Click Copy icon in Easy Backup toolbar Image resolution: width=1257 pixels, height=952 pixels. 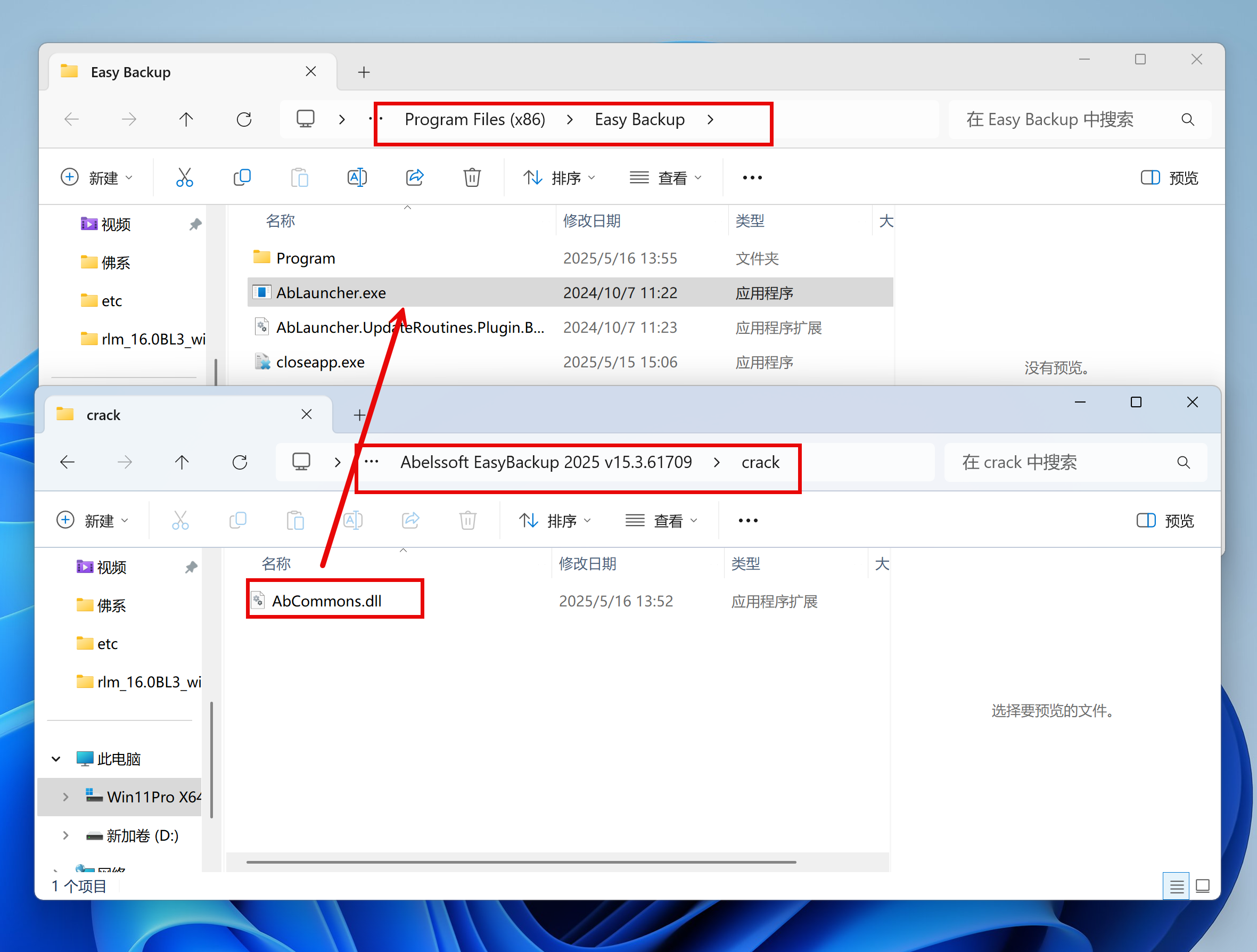[x=242, y=177]
